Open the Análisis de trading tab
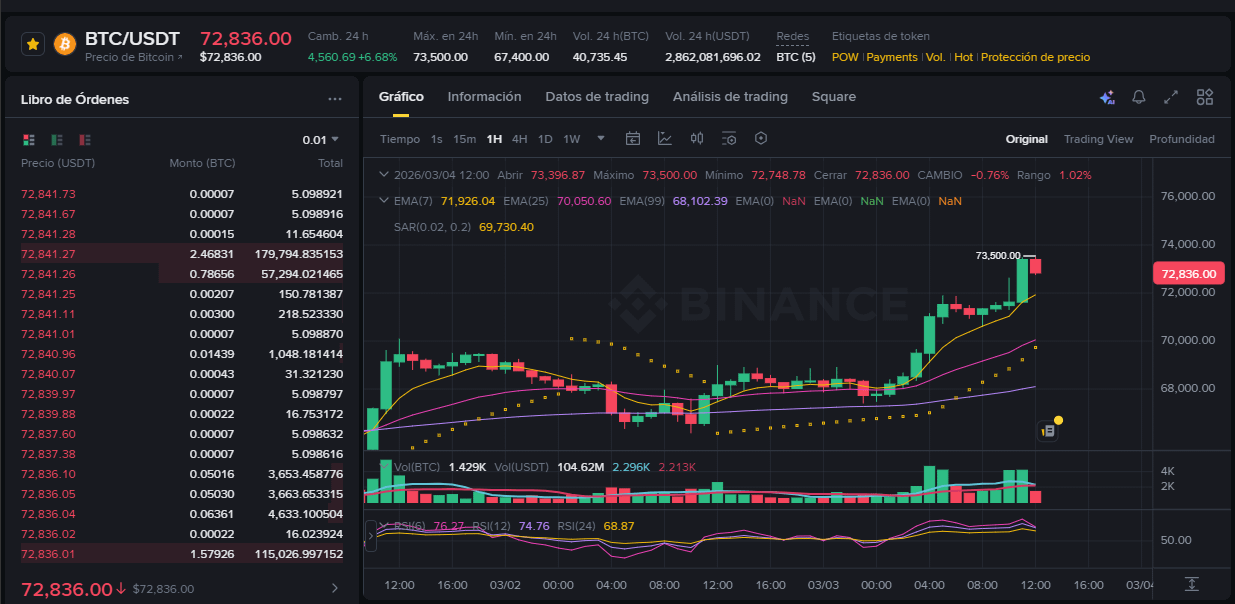The width and height of the screenshot is (1235, 604). point(730,97)
